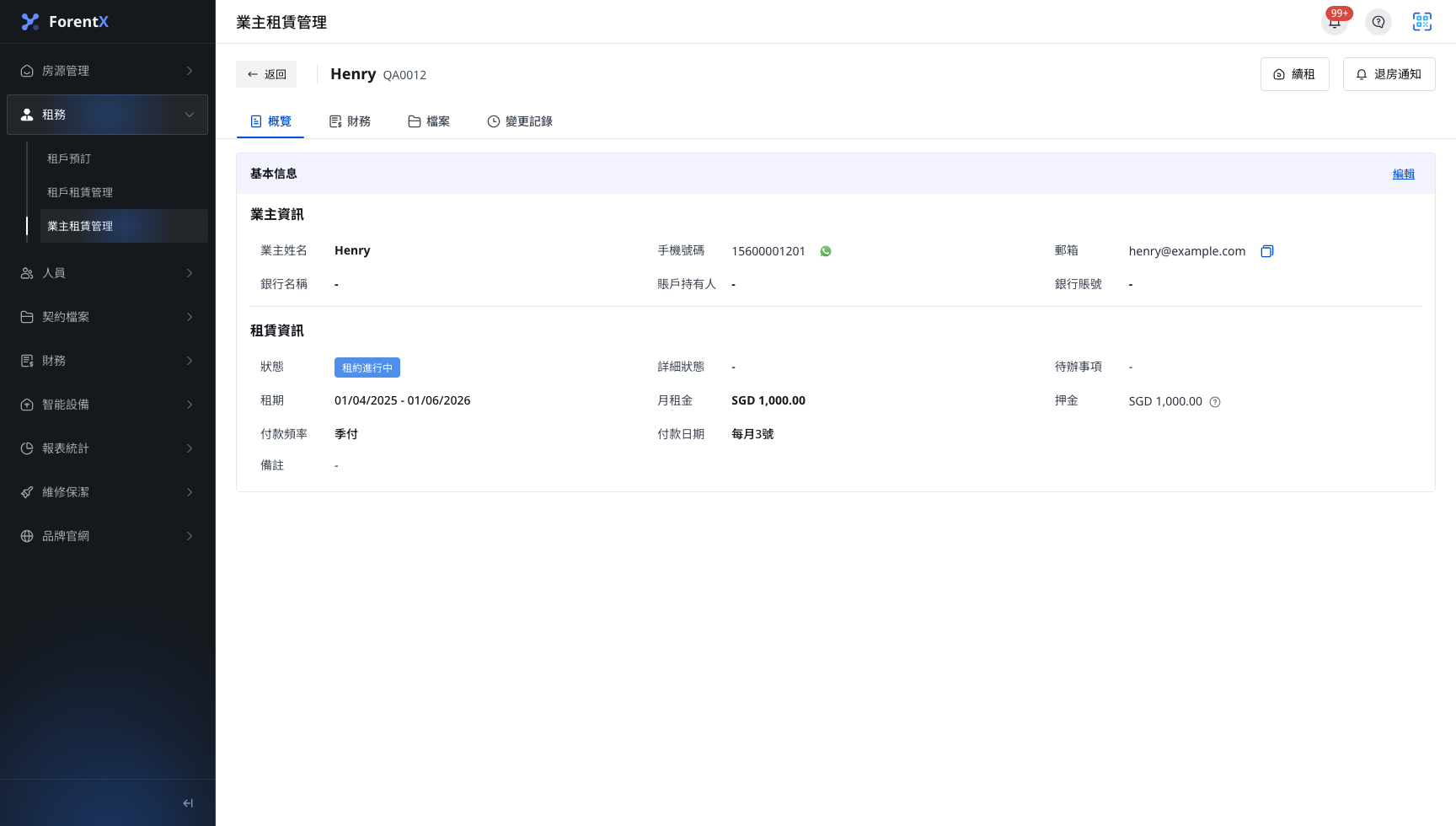Expand the 報表統計 chevron
The image size is (1456, 826).
[x=190, y=448]
